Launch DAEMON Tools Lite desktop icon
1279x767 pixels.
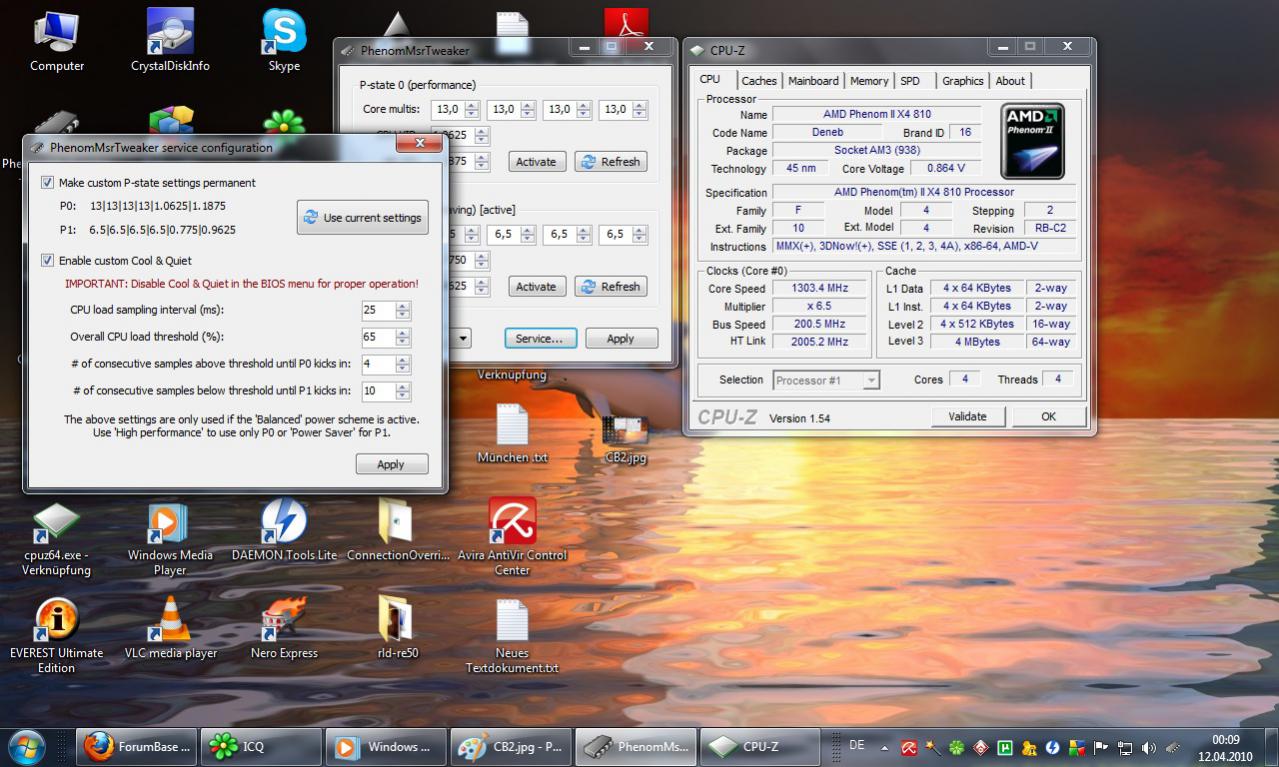(284, 532)
